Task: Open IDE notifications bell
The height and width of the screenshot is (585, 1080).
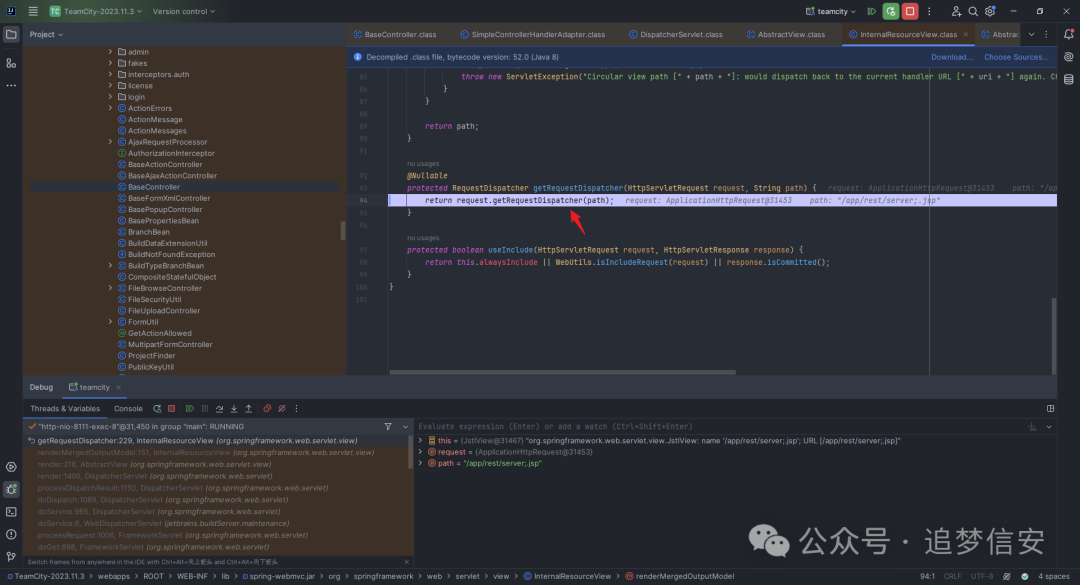Action: tap(1068, 34)
